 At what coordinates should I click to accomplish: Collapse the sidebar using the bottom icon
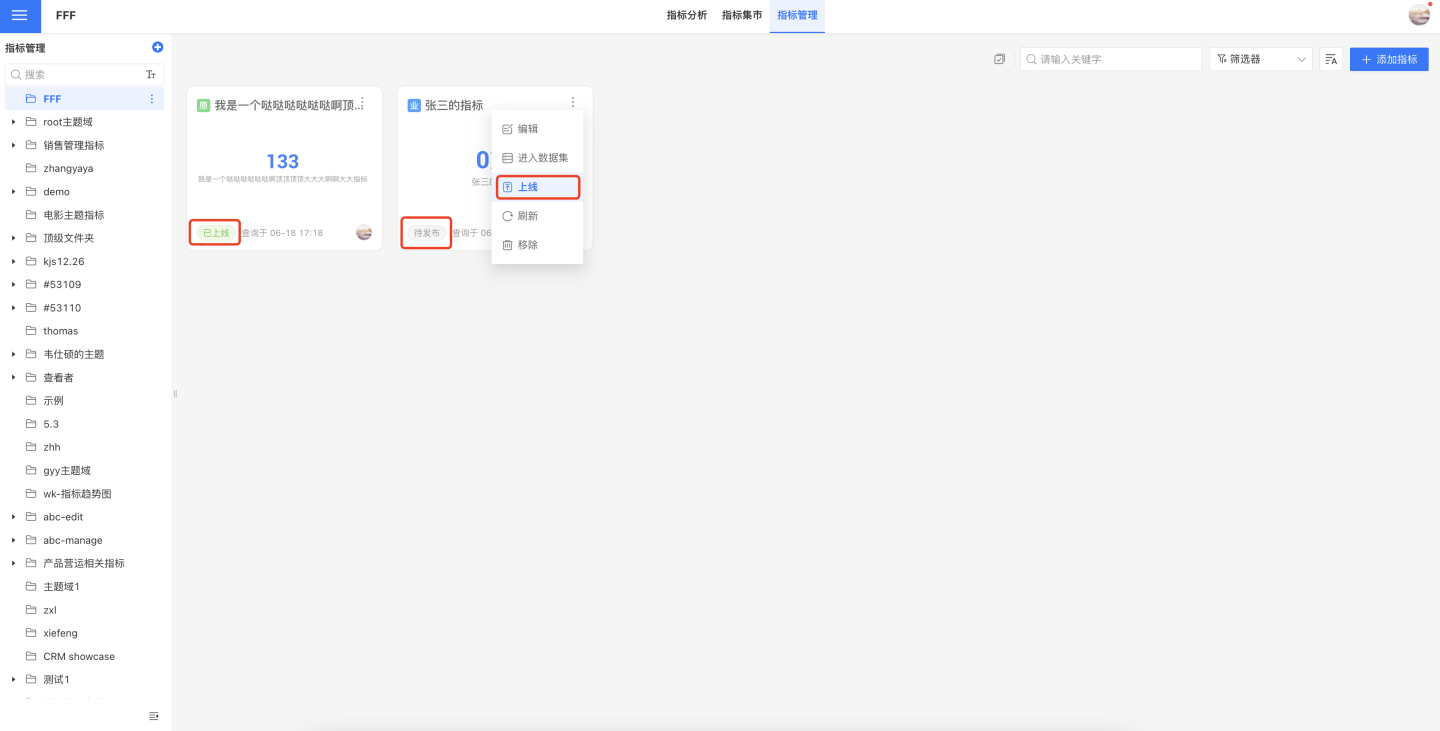[153, 716]
